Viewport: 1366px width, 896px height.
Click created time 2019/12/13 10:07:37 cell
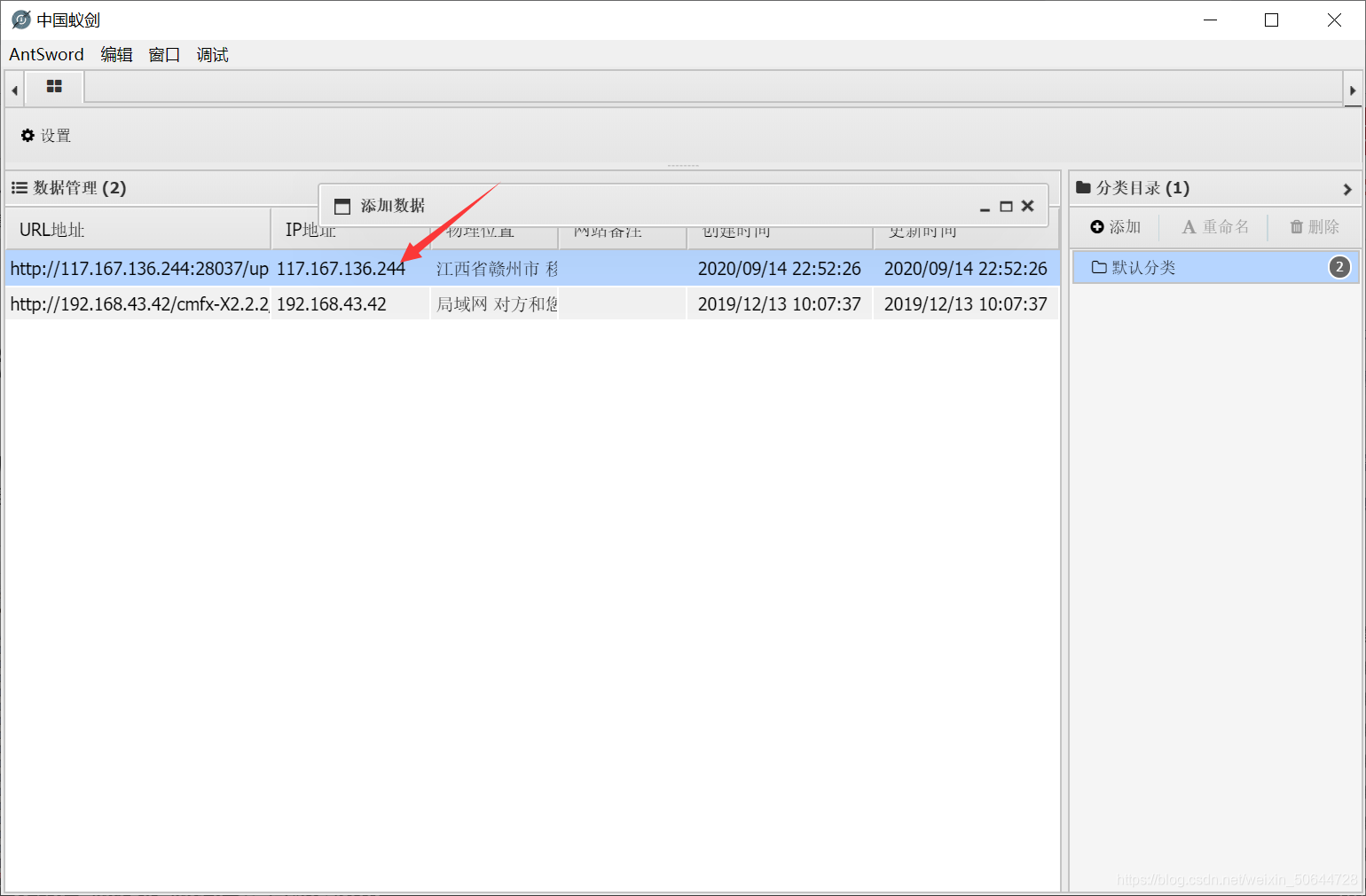(780, 303)
